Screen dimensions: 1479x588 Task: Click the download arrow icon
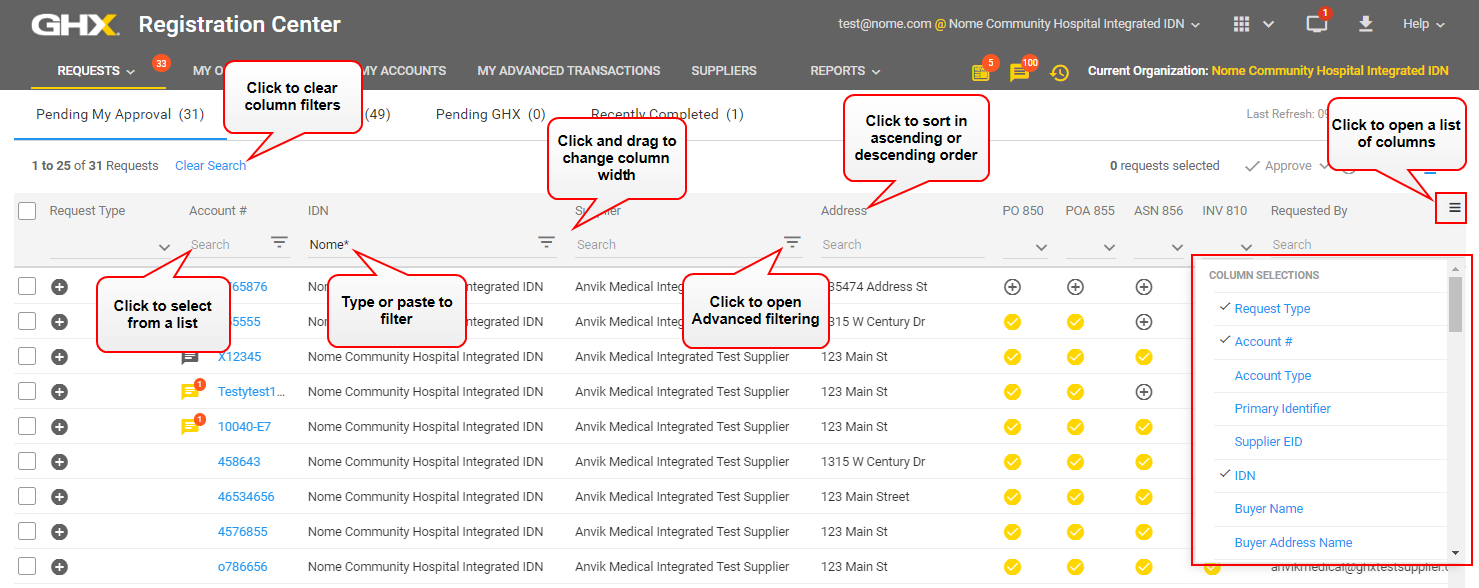[1367, 24]
